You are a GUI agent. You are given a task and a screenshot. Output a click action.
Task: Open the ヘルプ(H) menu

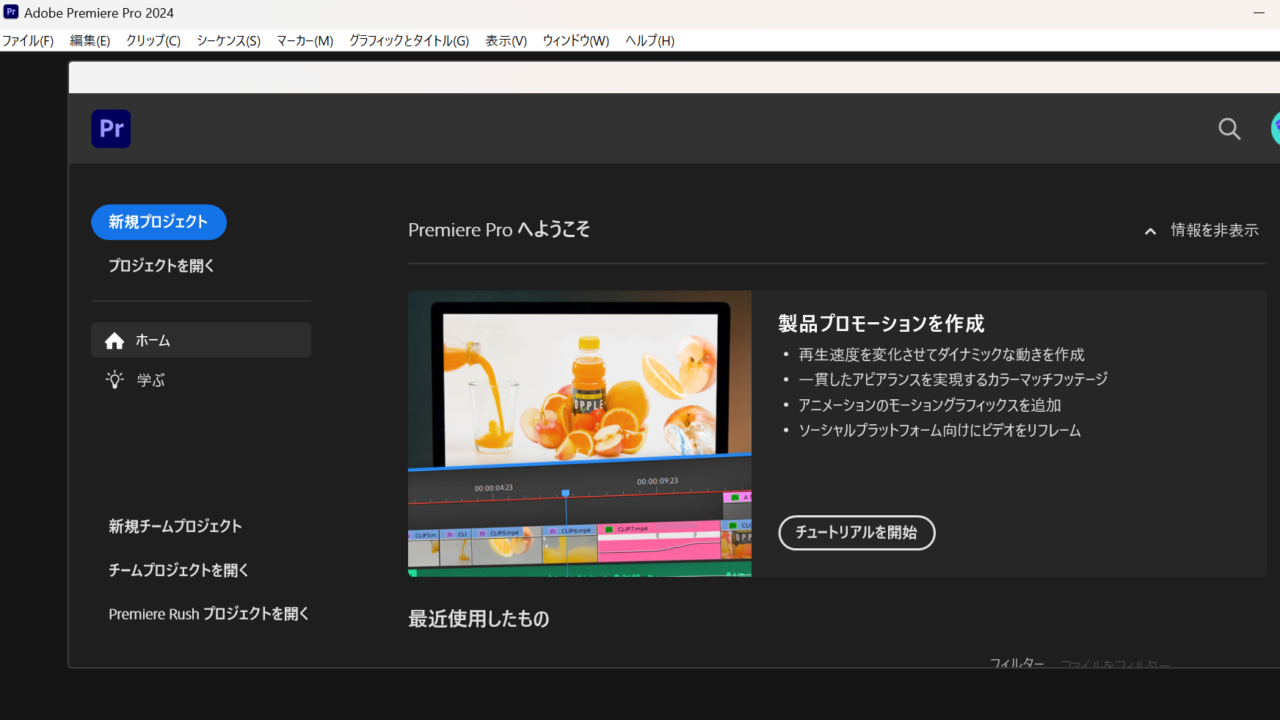tap(650, 41)
